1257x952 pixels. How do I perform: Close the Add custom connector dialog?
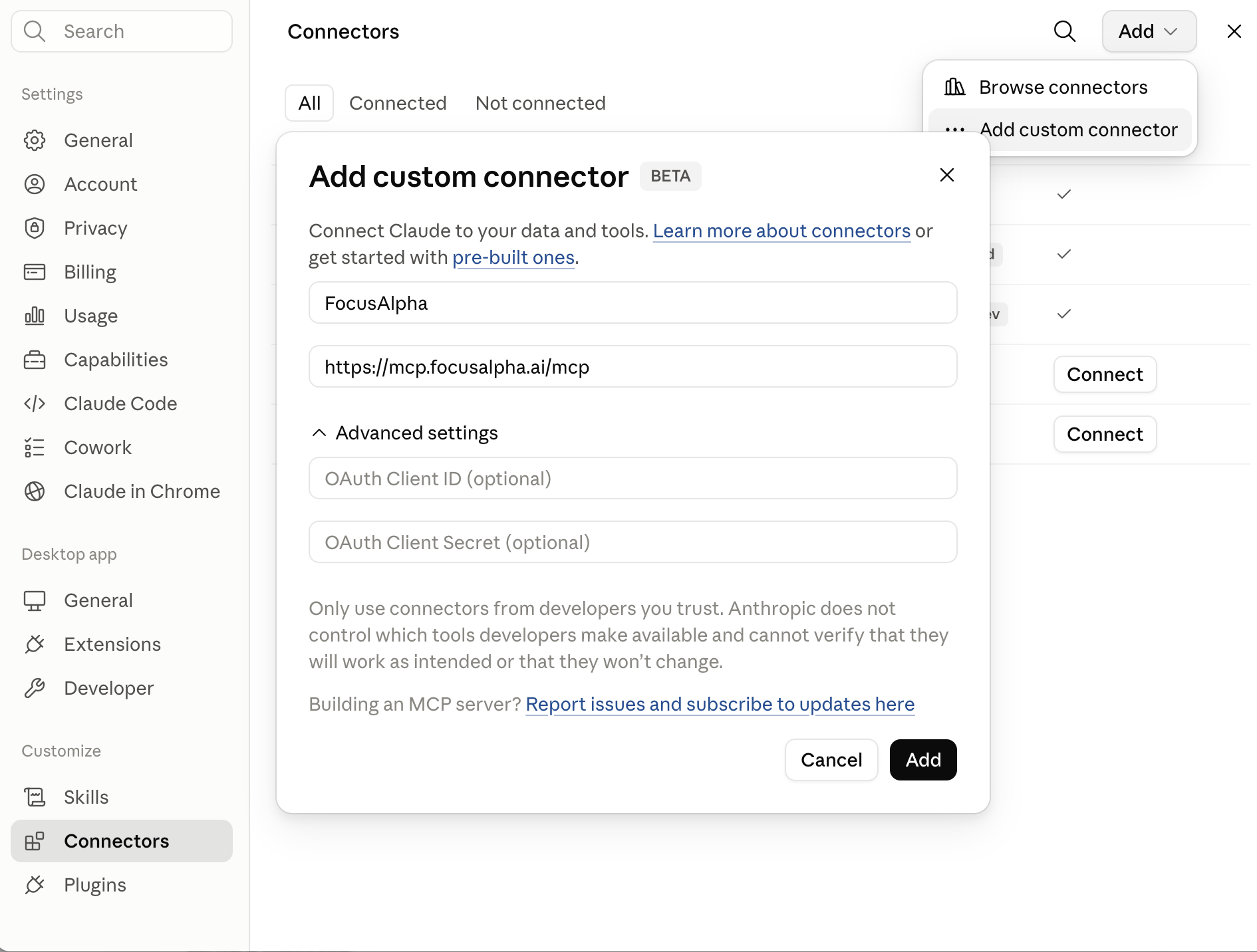[947, 175]
